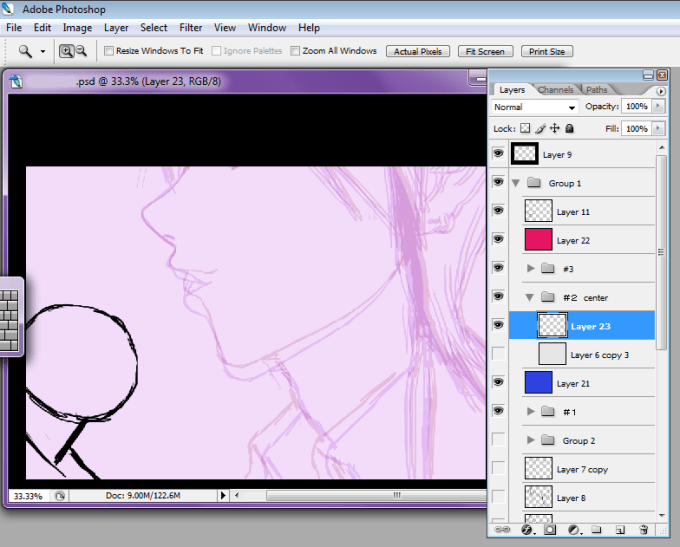Hide Layer 23 with its eye icon
The height and width of the screenshot is (547, 680).
pos(498,325)
